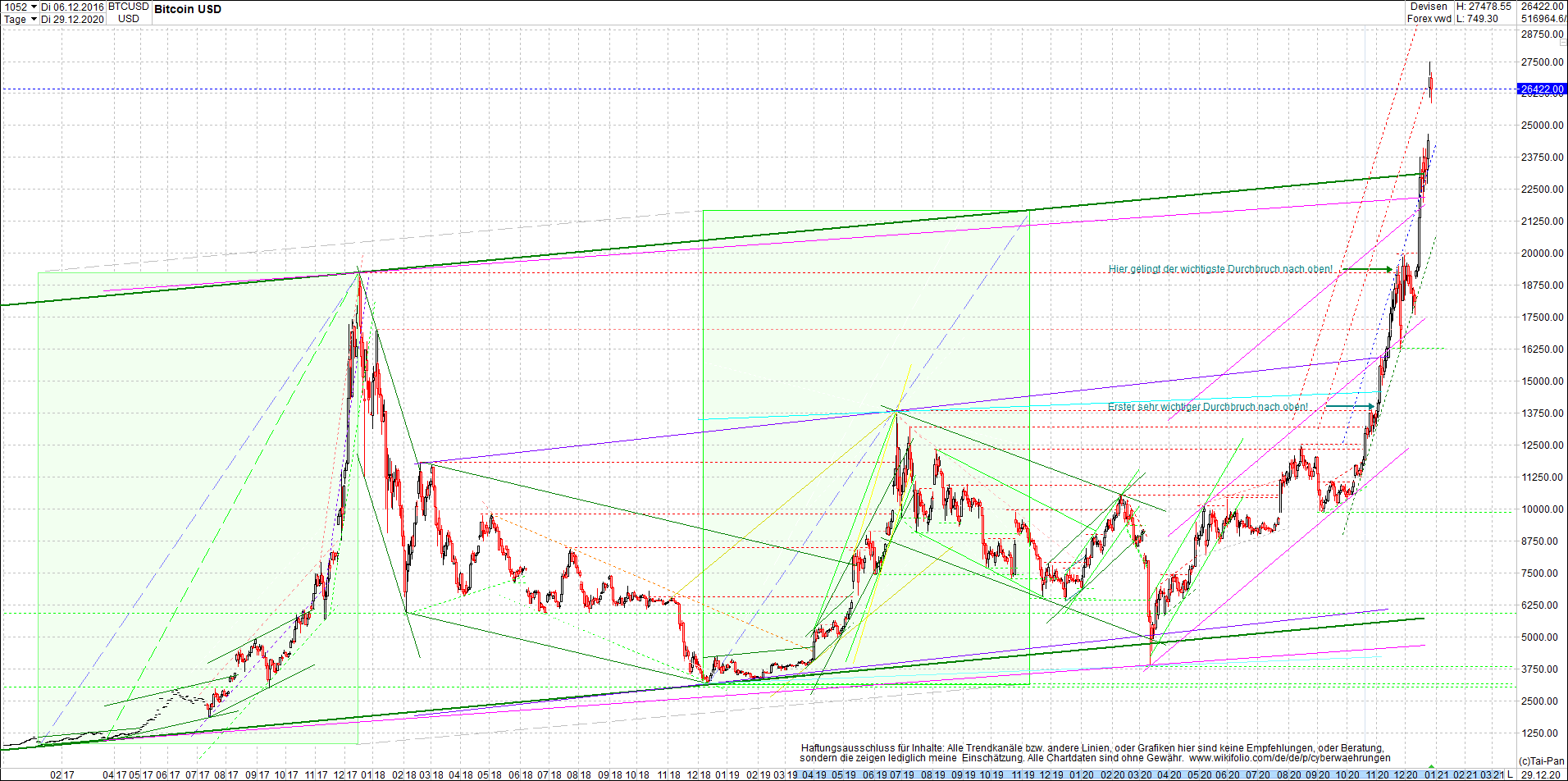Click the end date Di 29.12.2020
Viewport: 1568px width, 781px height.
tap(73, 19)
